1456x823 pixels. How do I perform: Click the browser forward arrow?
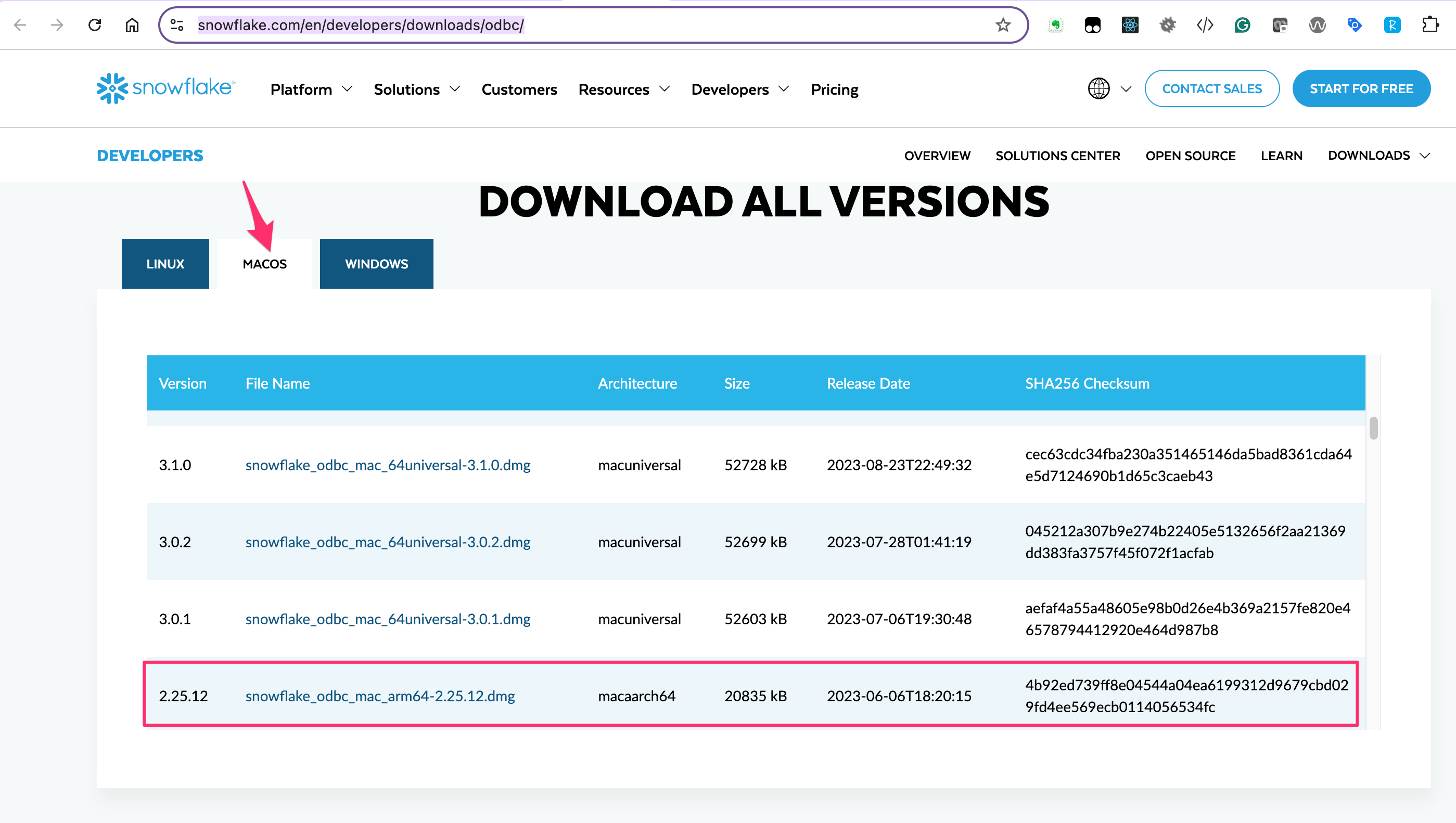pyautogui.click(x=57, y=25)
